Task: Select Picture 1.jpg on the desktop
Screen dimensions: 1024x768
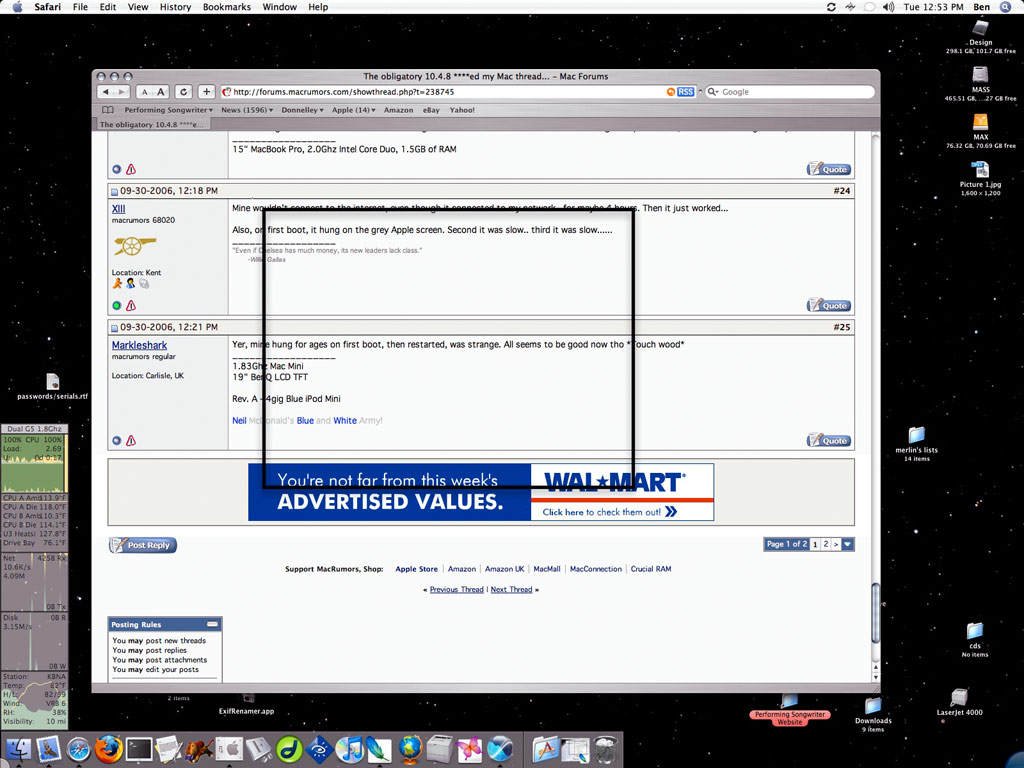Action: (x=980, y=170)
